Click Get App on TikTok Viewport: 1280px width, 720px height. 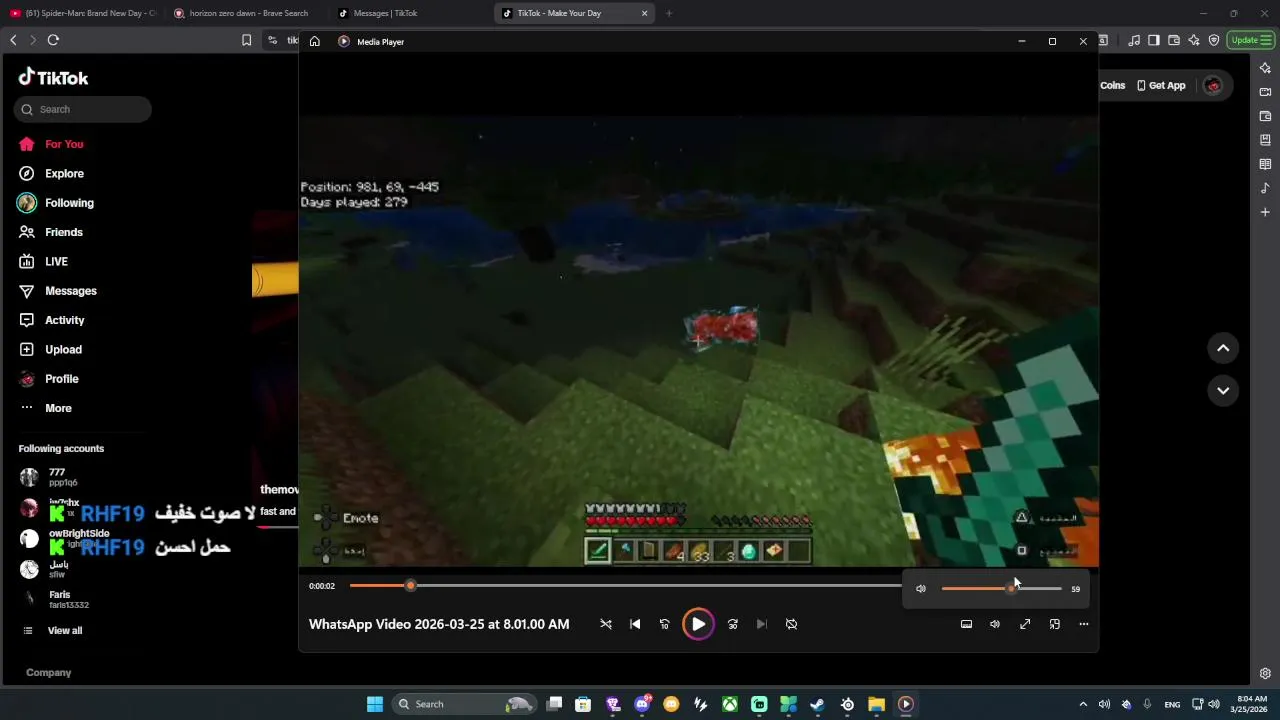[x=1162, y=86]
